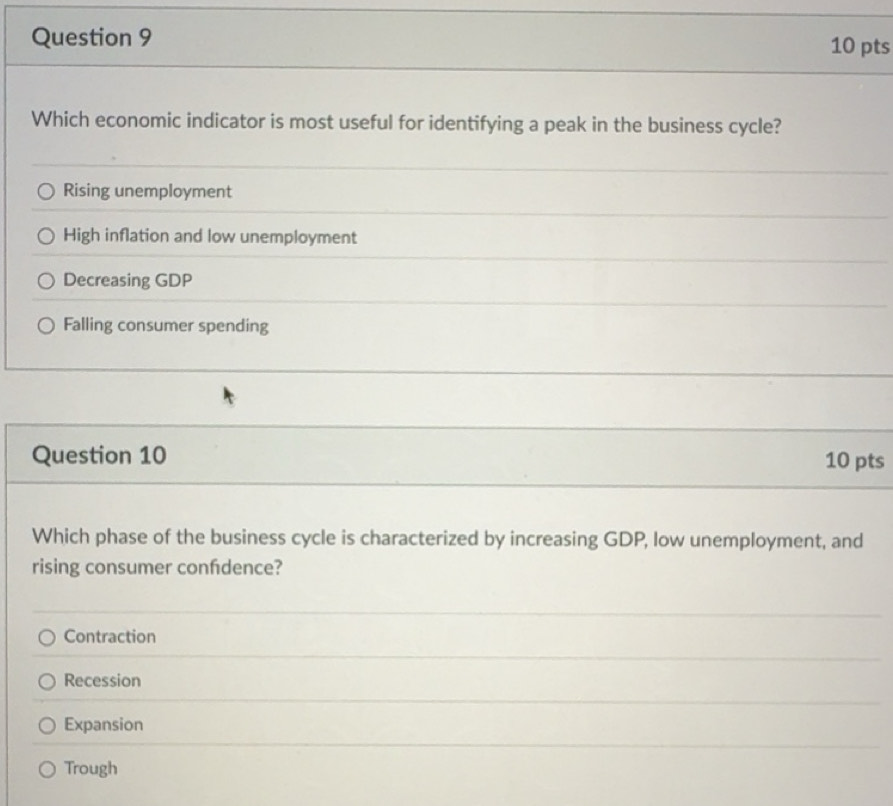This screenshot has height=806, width=893.
Task: Click the question text about identifying a peak
Action: [406, 123]
